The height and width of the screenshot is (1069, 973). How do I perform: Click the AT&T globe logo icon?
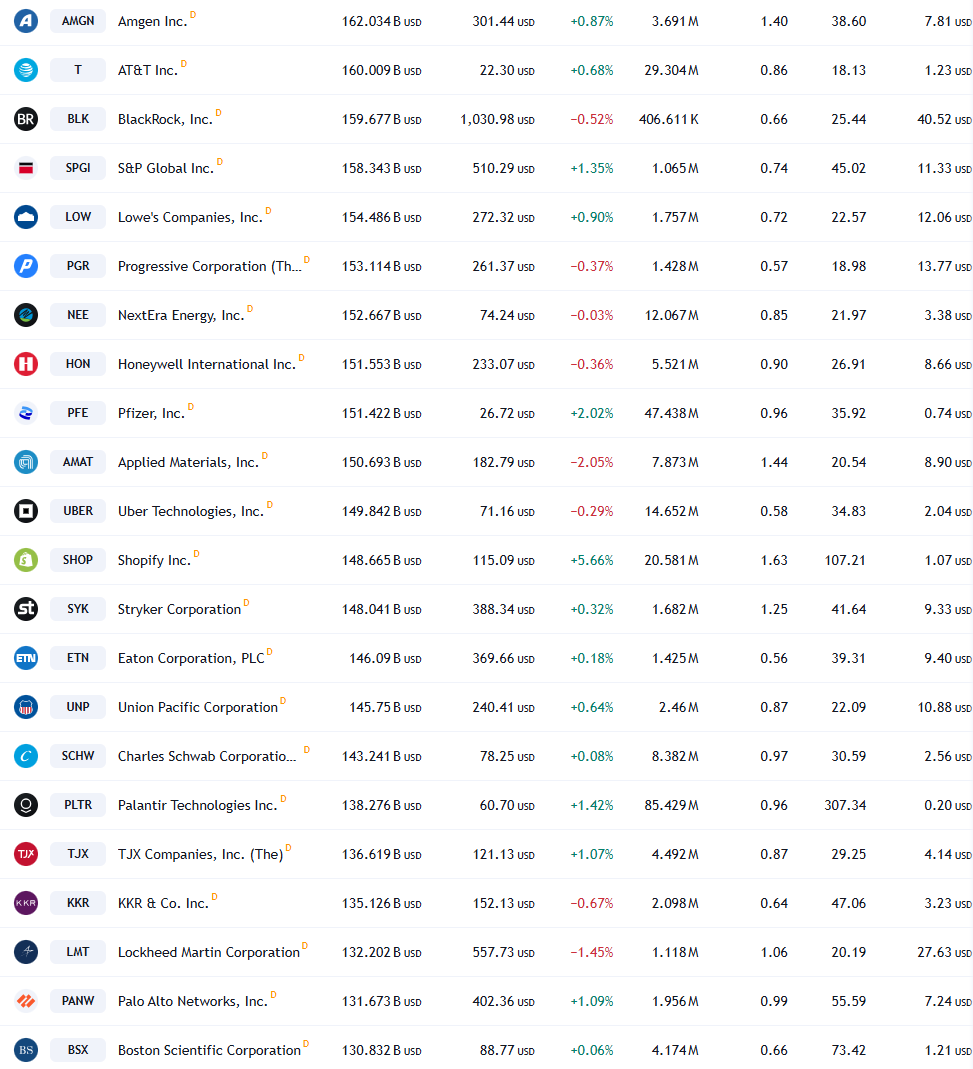[26, 70]
